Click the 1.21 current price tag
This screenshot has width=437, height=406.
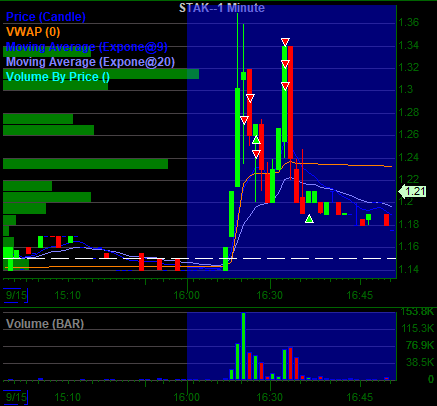(412, 191)
